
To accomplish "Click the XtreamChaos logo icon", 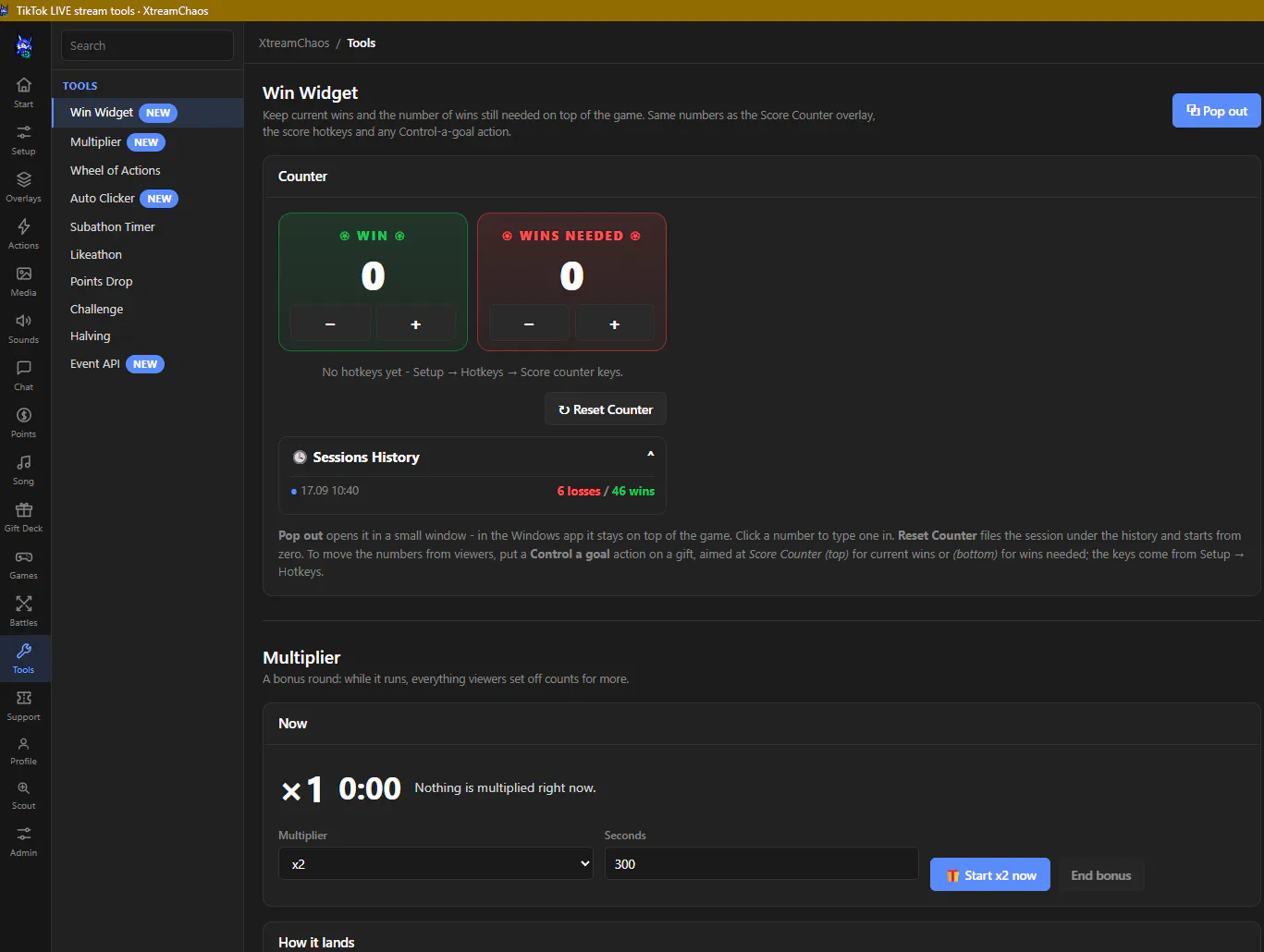I will point(24,45).
